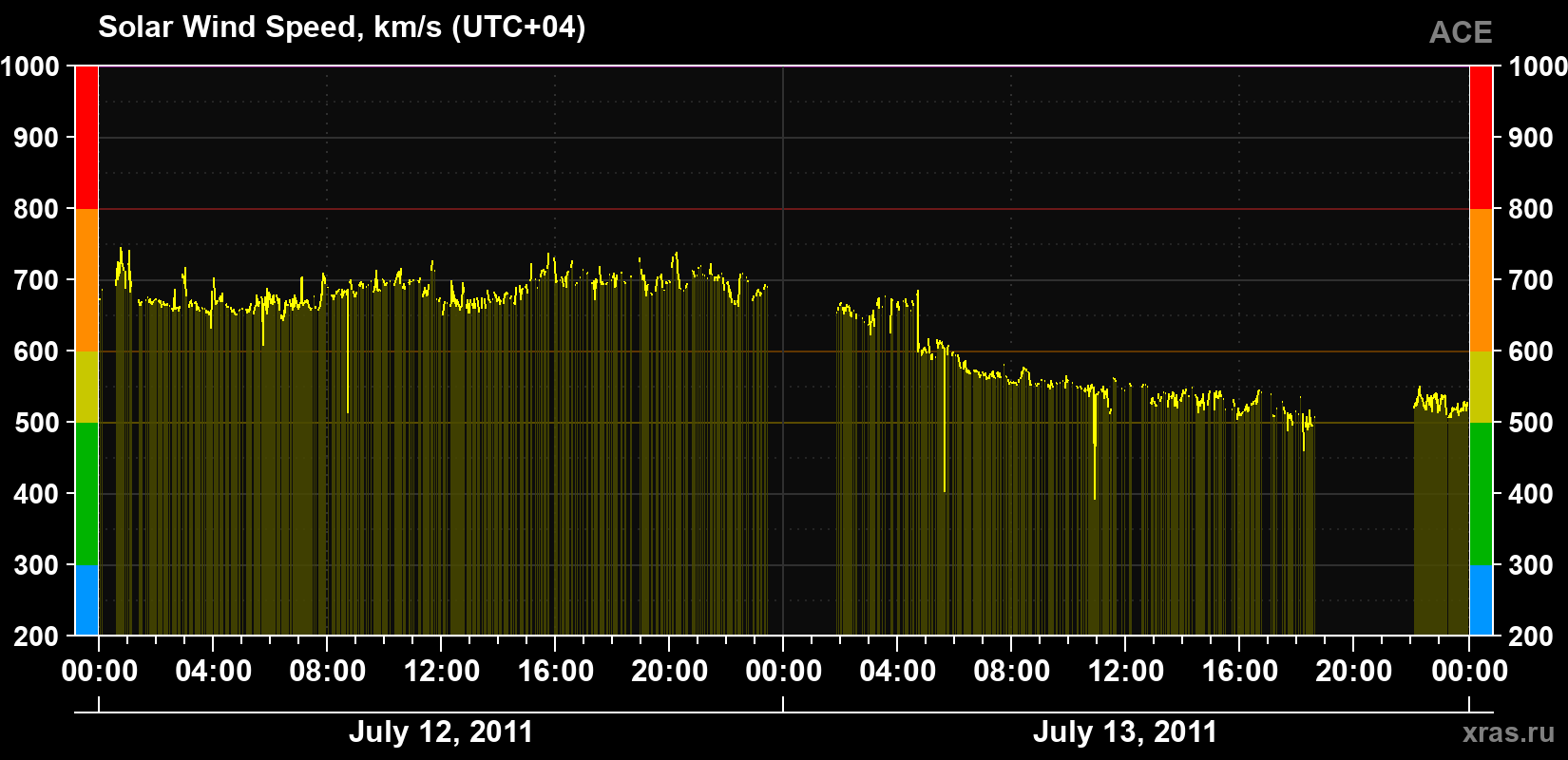The image size is (1568, 760).
Task: Click the July 12 04:00 time label
Action: click(x=214, y=672)
